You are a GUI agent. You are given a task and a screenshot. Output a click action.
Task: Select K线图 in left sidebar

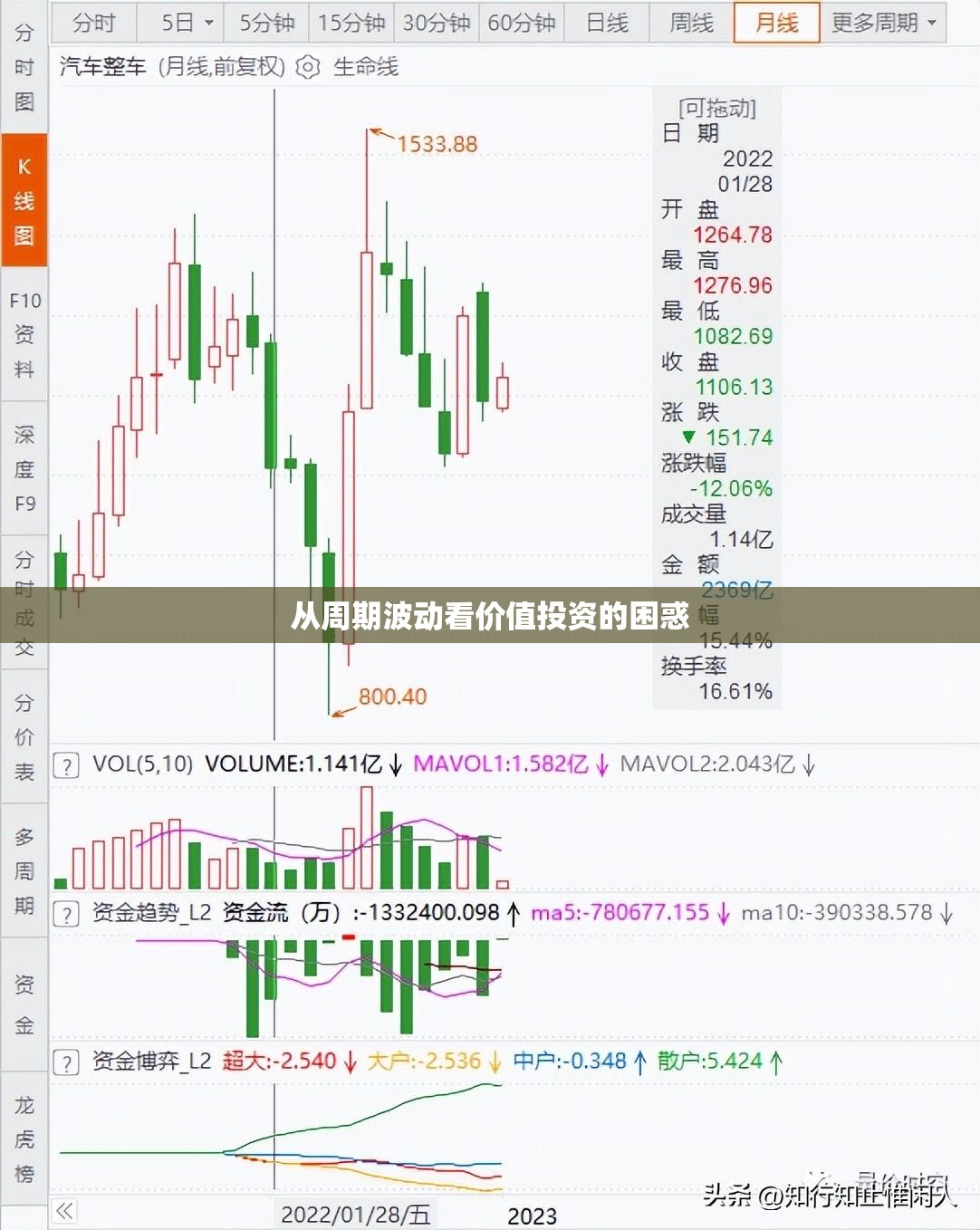point(24,201)
